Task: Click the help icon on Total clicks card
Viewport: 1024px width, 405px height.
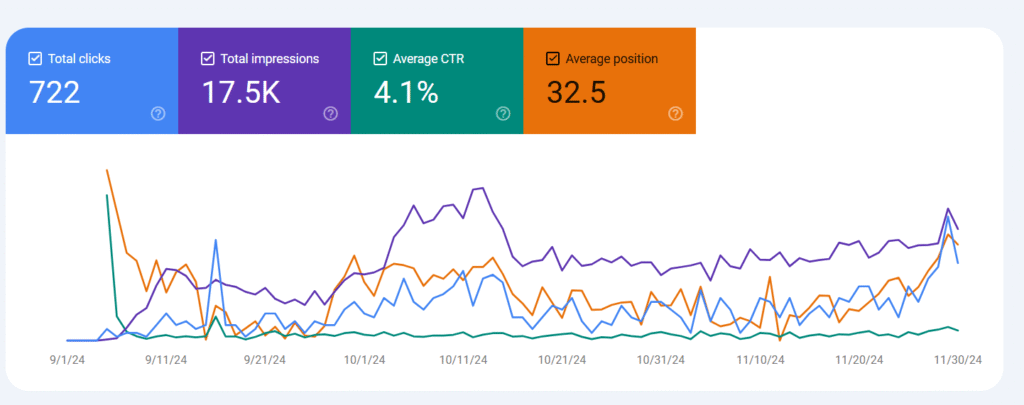Action: 158,114
